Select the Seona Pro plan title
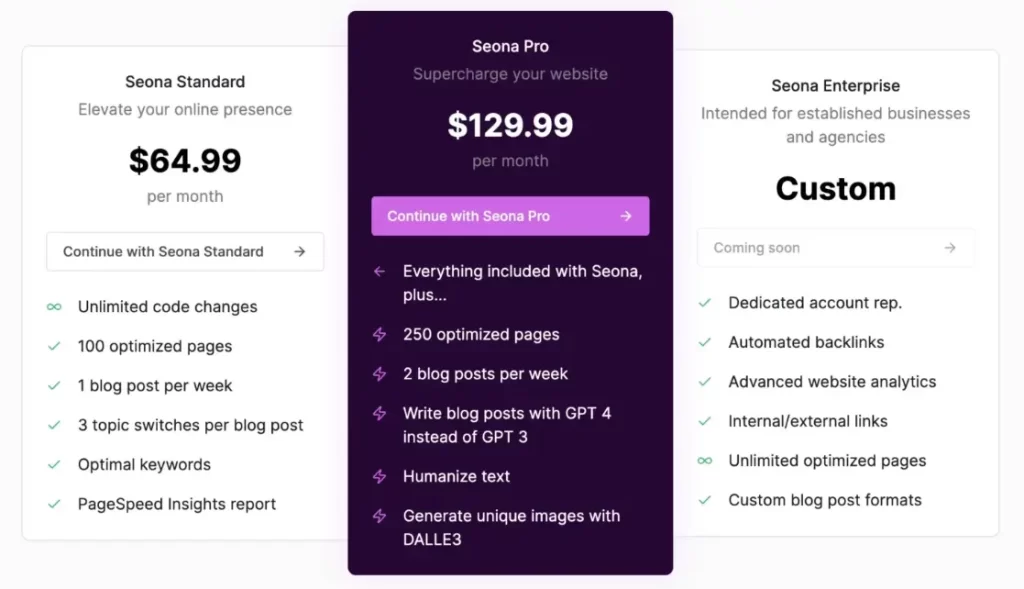This screenshot has width=1024, height=589. tap(510, 46)
